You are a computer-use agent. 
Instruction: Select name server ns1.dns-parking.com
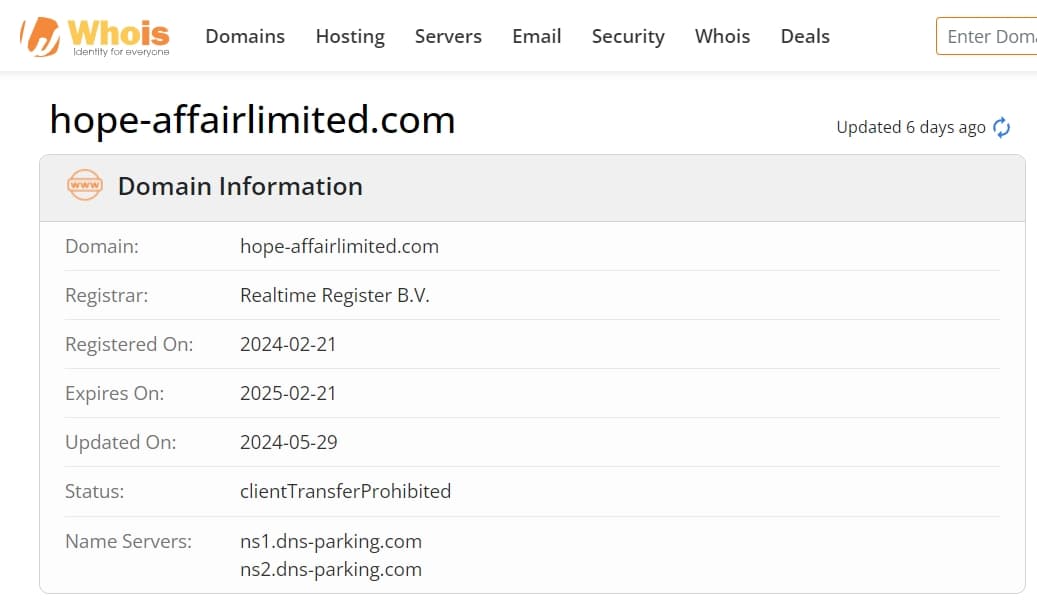pyautogui.click(x=331, y=541)
